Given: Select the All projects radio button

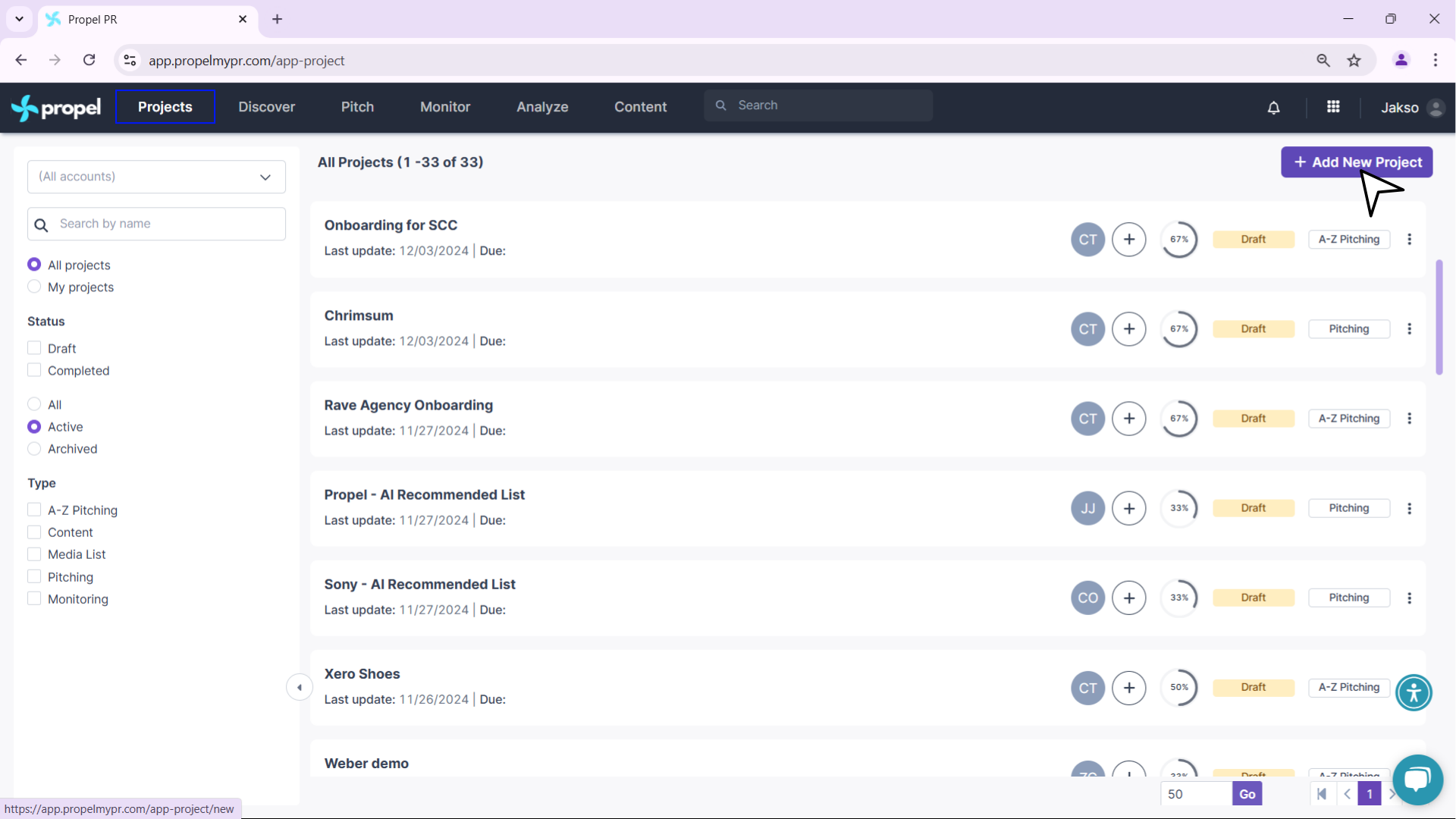Looking at the screenshot, I should [34, 265].
